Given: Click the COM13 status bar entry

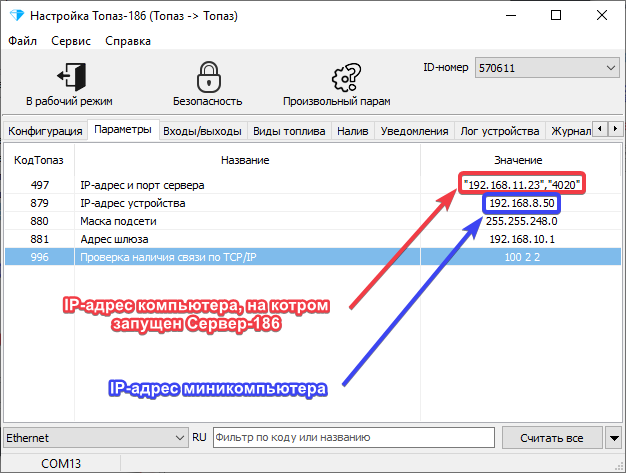Looking at the screenshot, I should 61,463.
